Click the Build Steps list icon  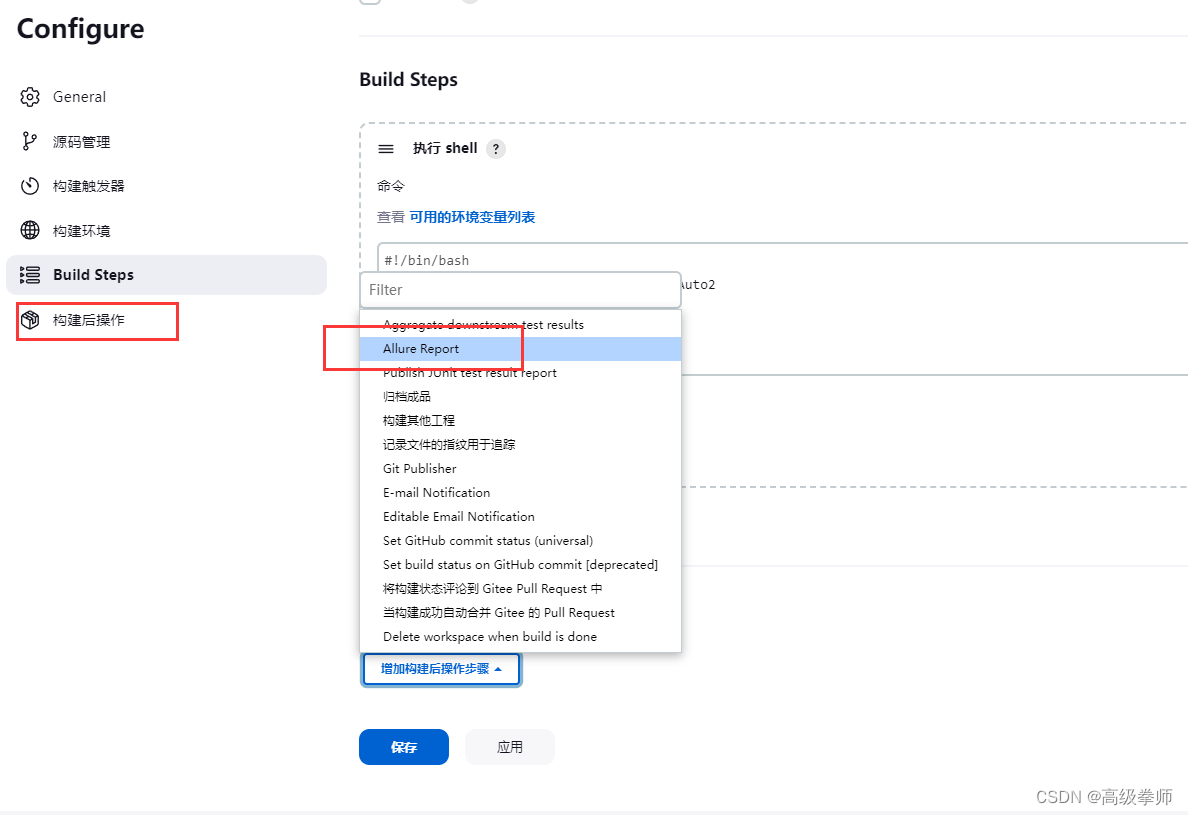click(x=30, y=275)
